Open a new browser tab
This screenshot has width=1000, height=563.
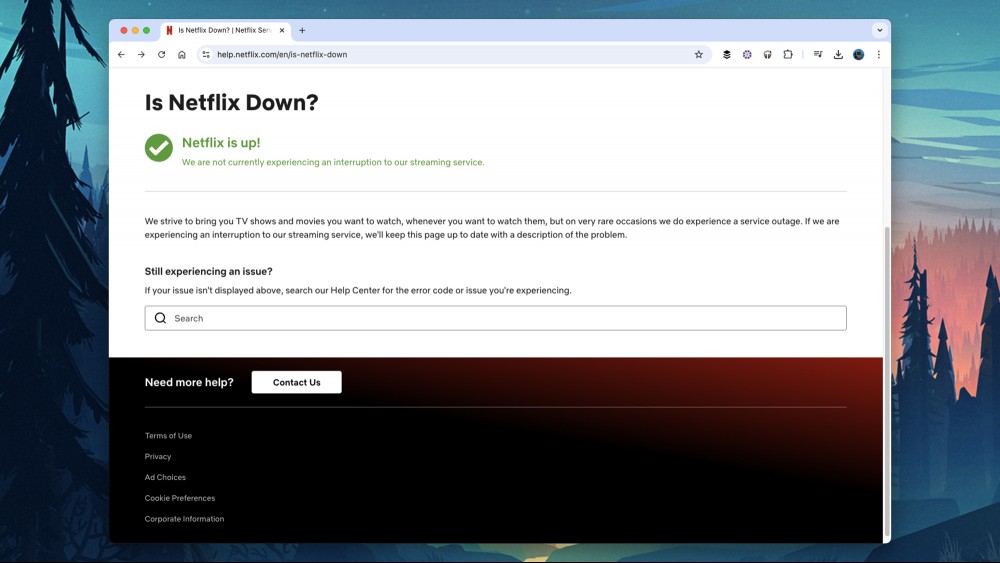[x=302, y=30]
